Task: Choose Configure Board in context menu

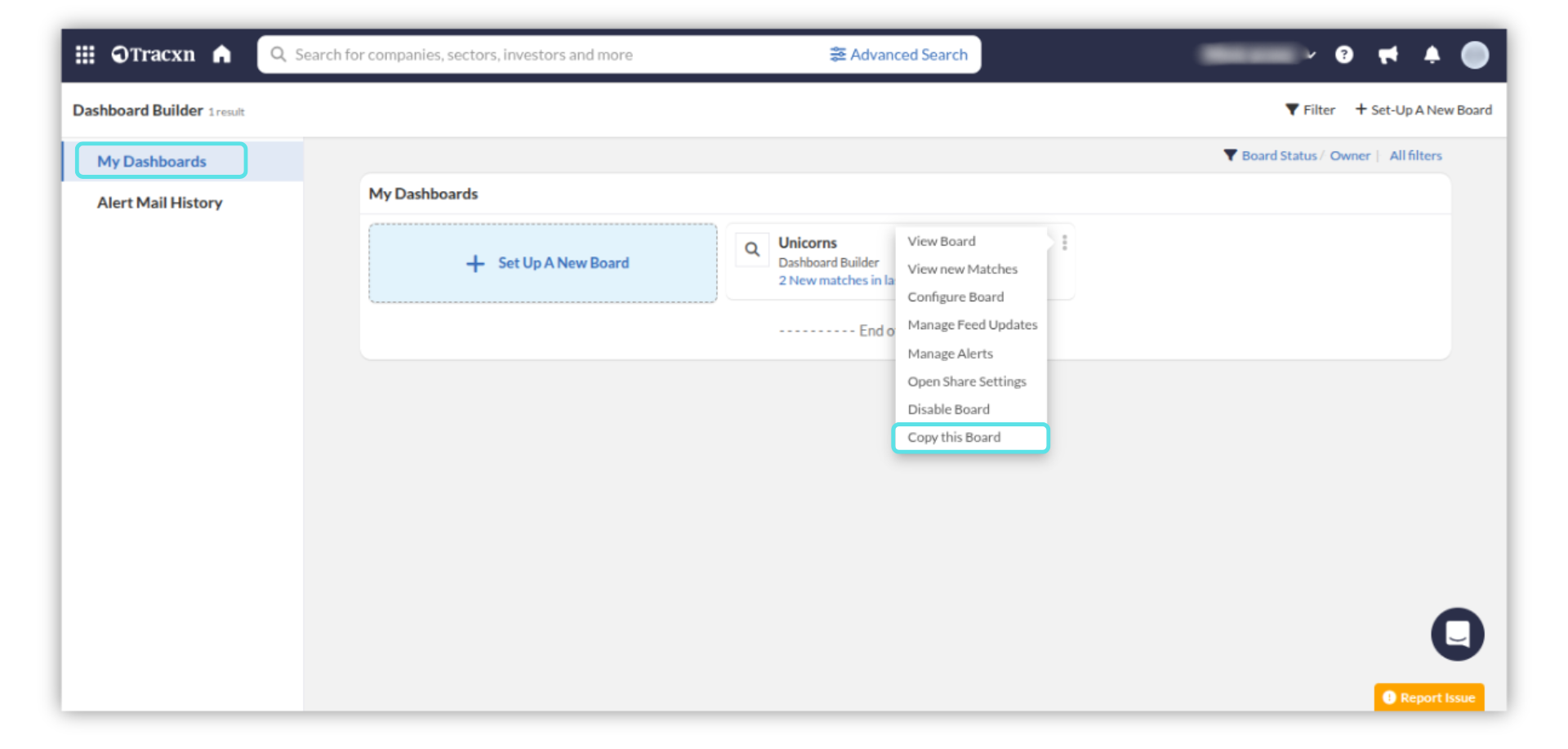Action: point(955,297)
